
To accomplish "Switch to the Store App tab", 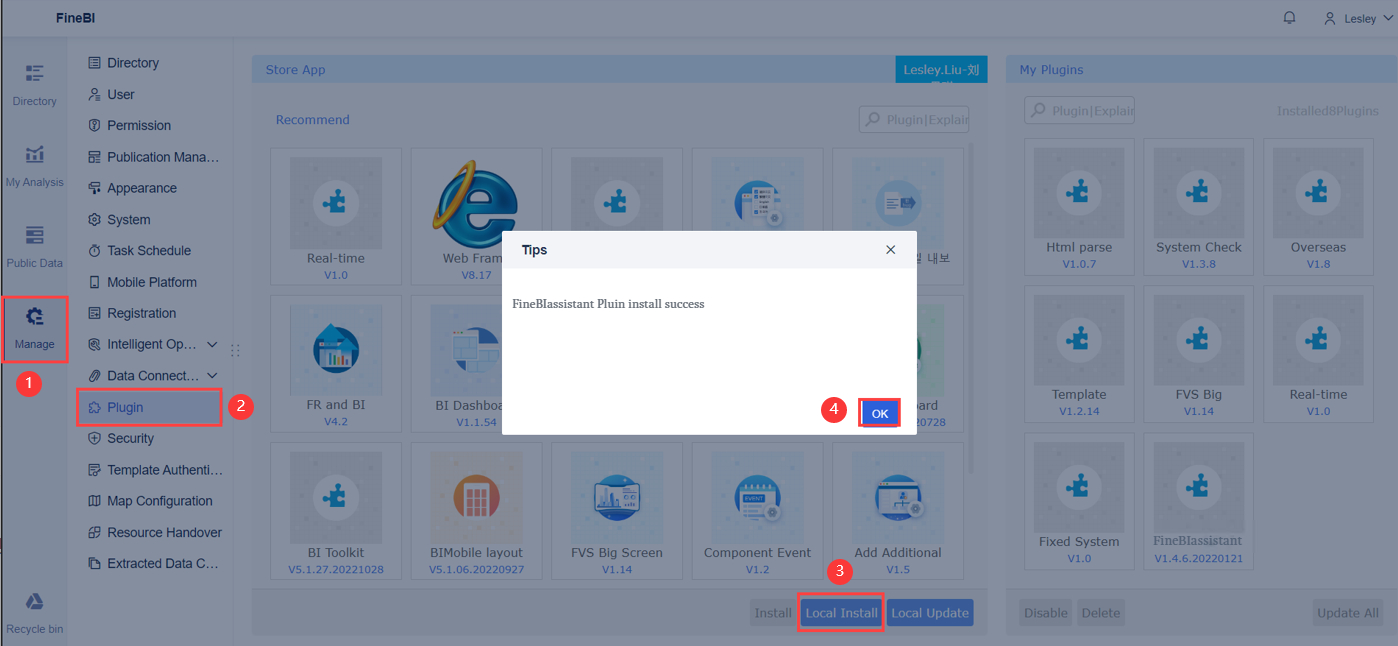I will (x=294, y=69).
